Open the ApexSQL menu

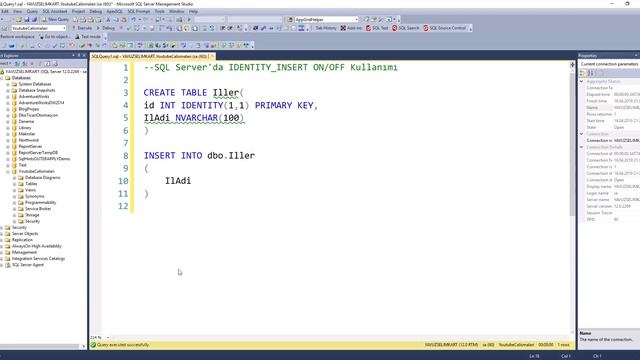[x=114, y=11]
